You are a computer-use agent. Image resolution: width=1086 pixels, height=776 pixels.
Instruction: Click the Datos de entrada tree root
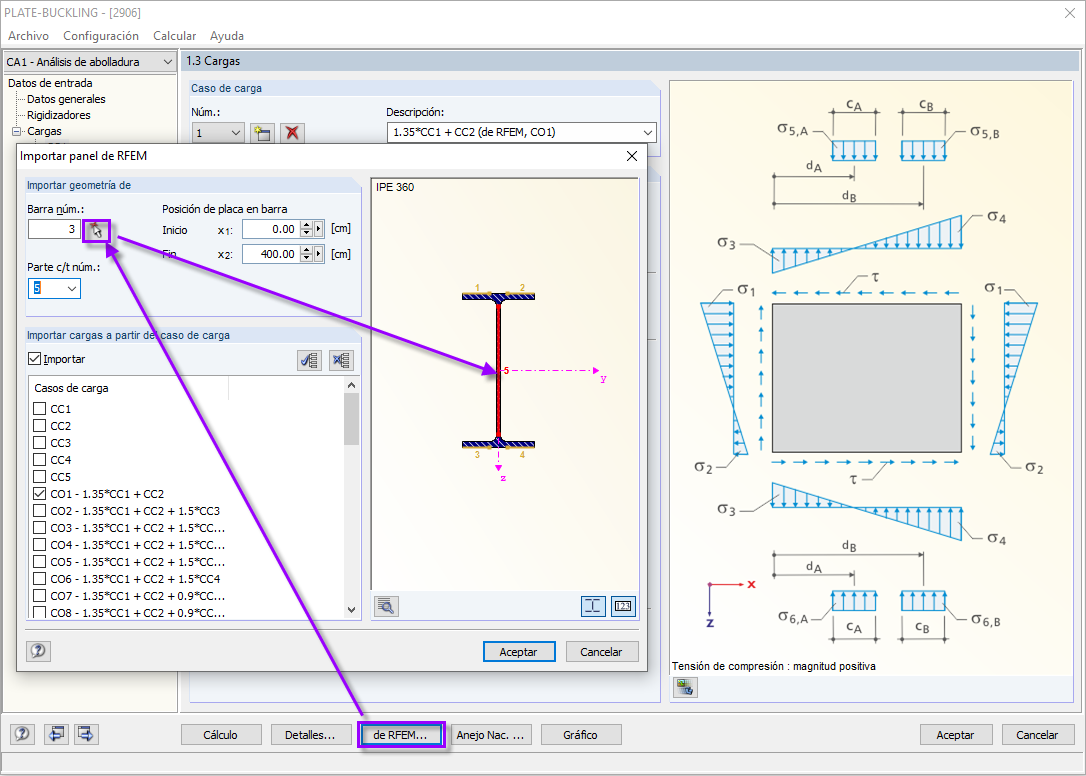click(x=50, y=83)
